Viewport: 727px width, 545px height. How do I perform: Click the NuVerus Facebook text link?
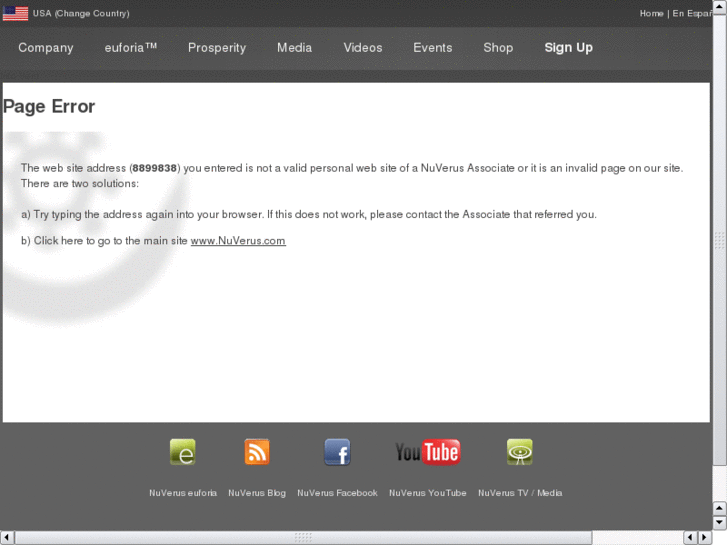(338, 493)
